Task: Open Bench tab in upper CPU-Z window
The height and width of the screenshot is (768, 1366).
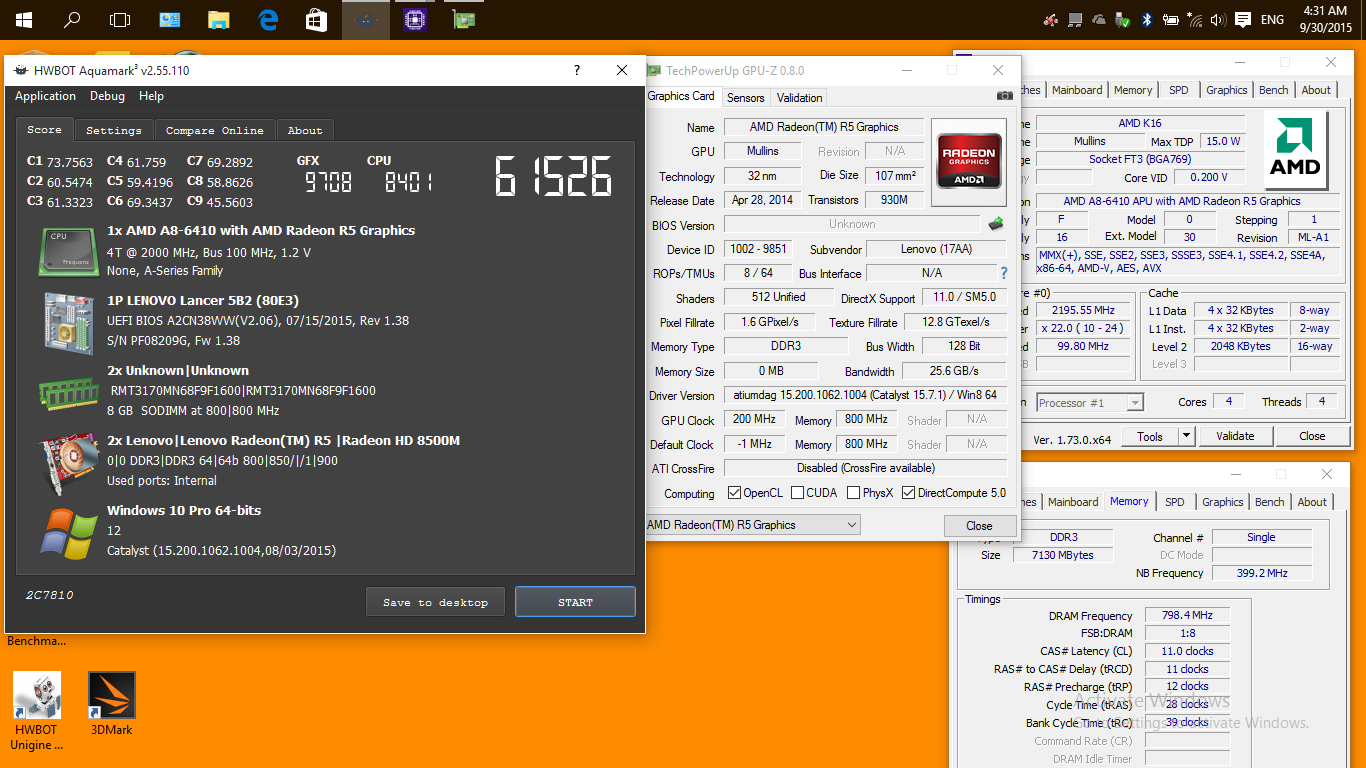Action: pyautogui.click(x=1273, y=90)
